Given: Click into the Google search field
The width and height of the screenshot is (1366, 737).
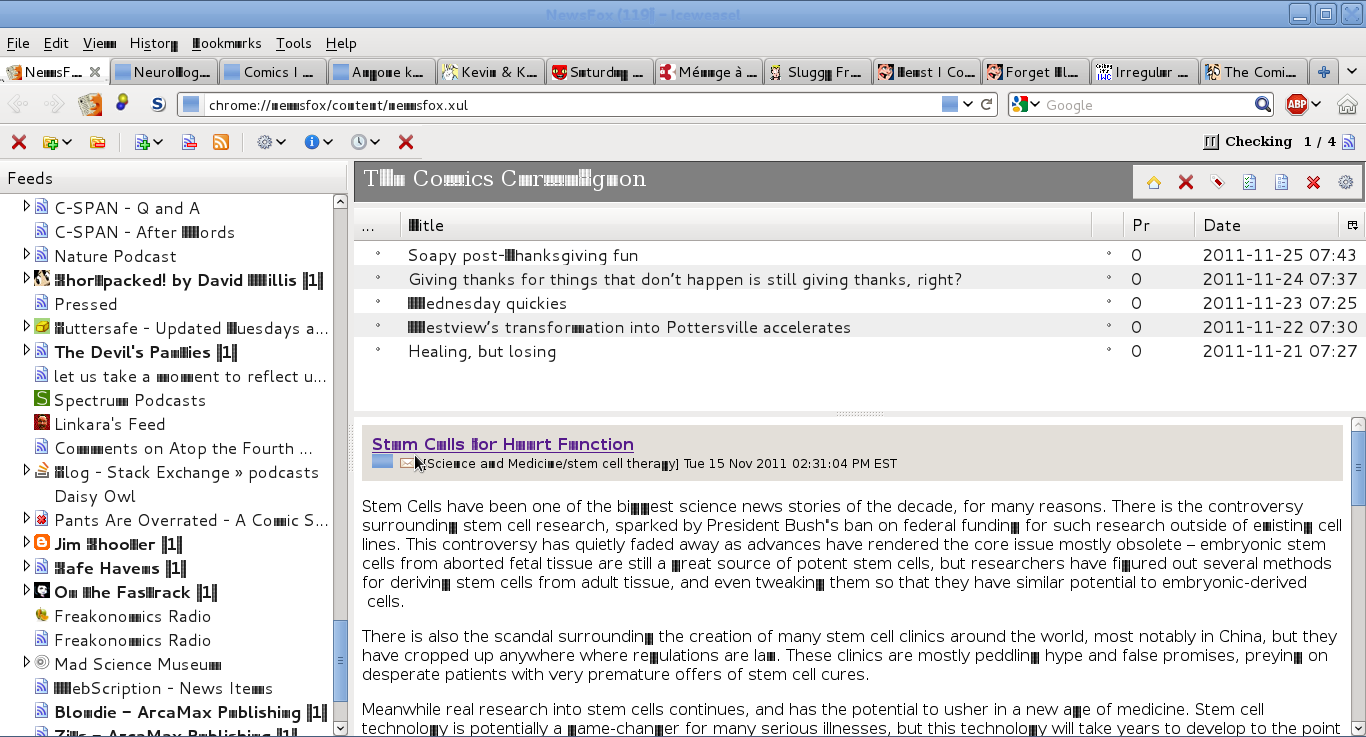Looking at the screenshot, I should pyautogui.click(x=1145, y=105).
